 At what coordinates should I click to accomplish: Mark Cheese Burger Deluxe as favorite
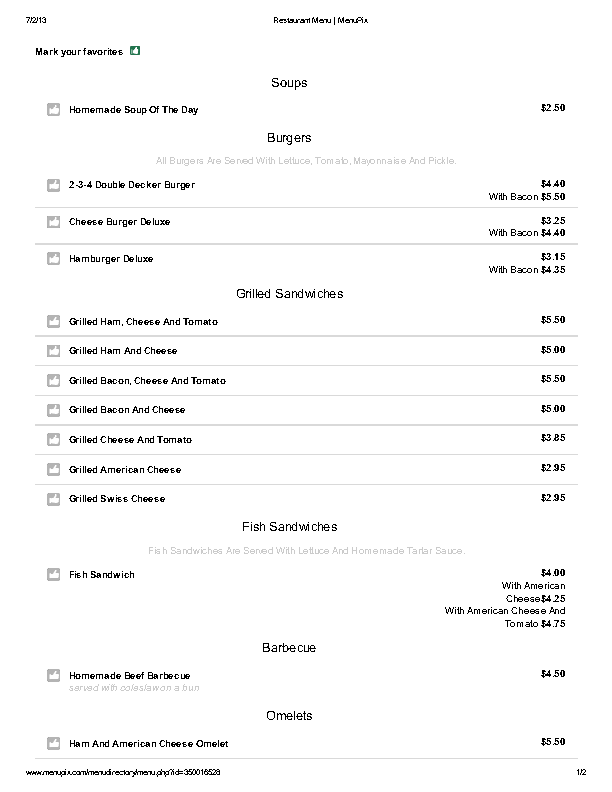pos(54,222)
